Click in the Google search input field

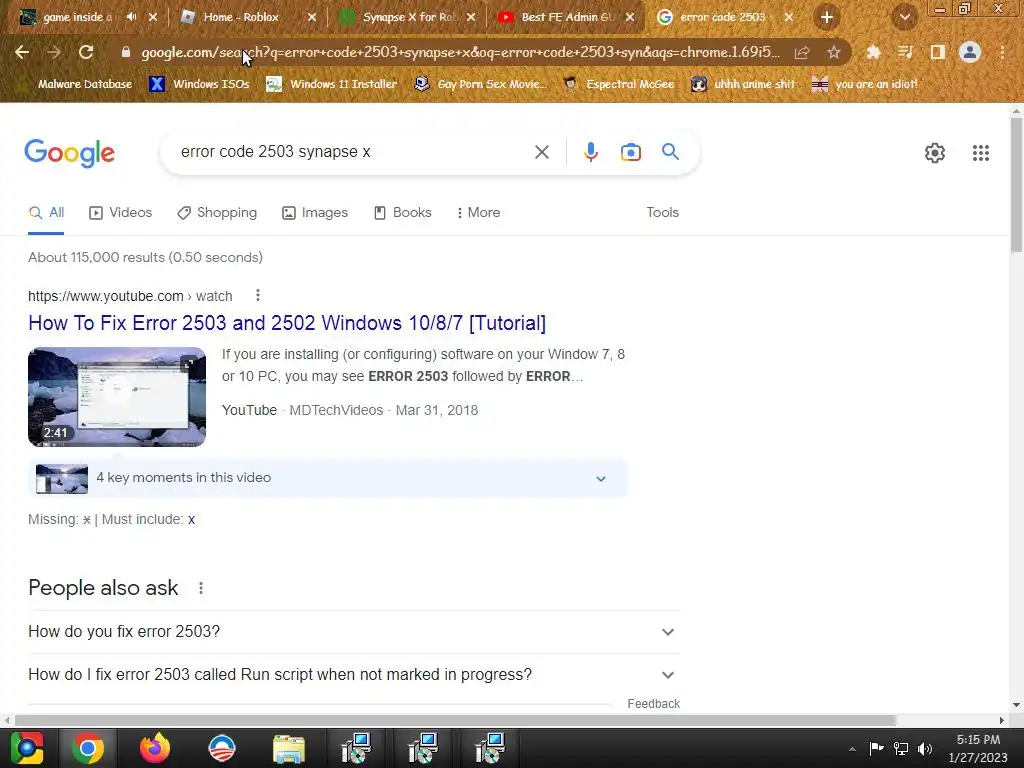tap(353, 152)
